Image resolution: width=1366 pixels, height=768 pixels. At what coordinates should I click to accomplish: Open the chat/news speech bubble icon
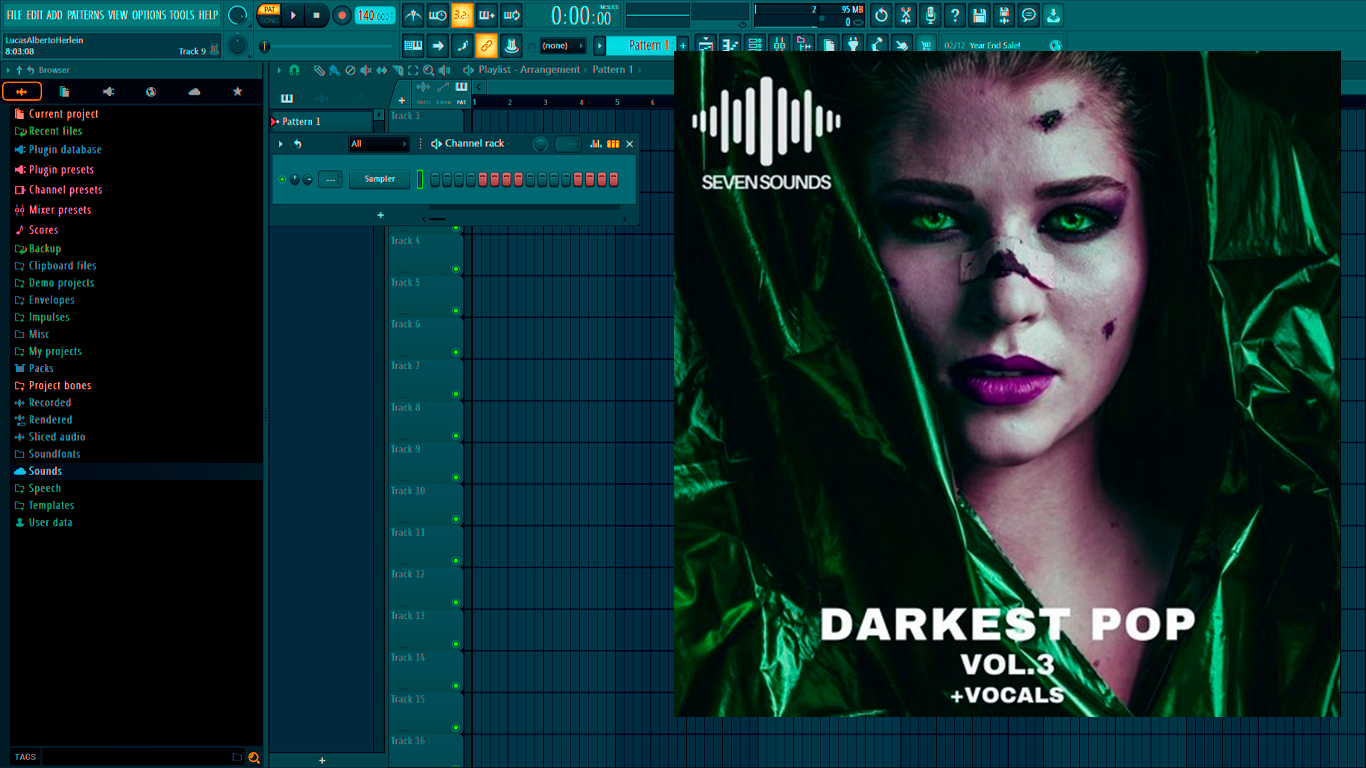(1028, 15)
